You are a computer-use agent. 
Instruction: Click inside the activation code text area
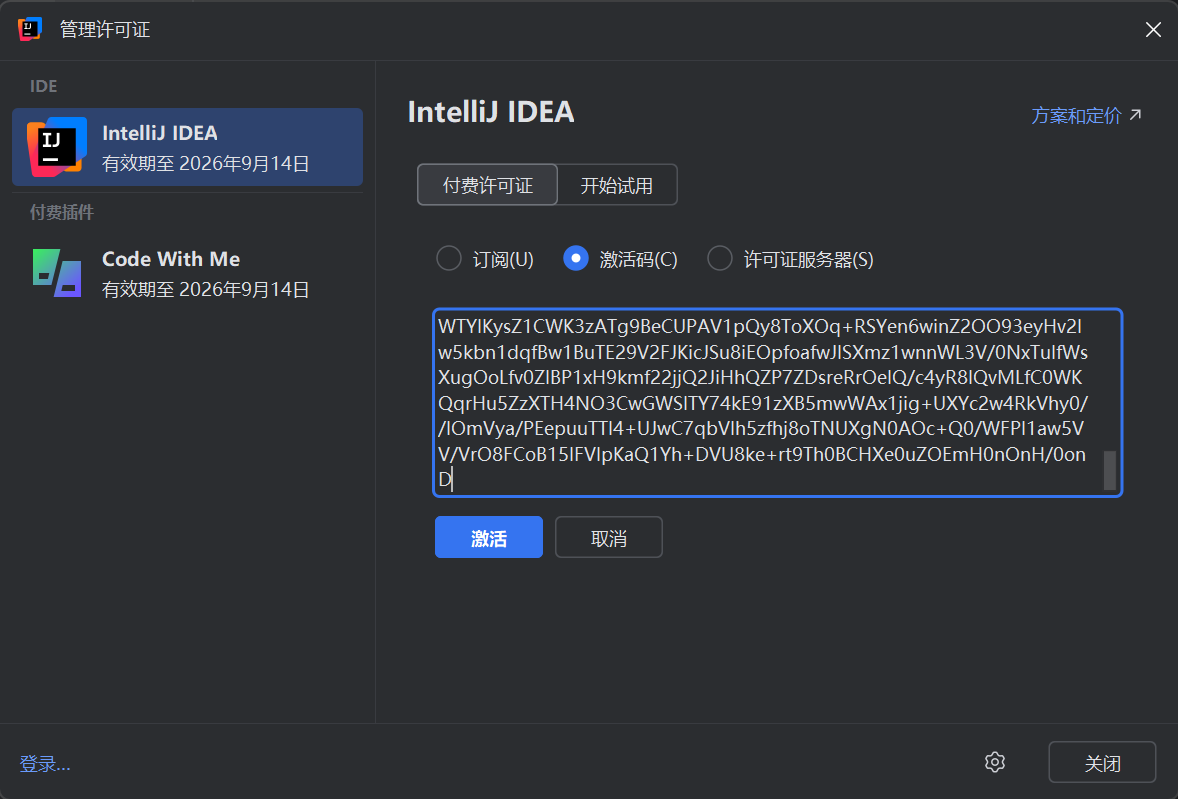click(x=778, y=403)
